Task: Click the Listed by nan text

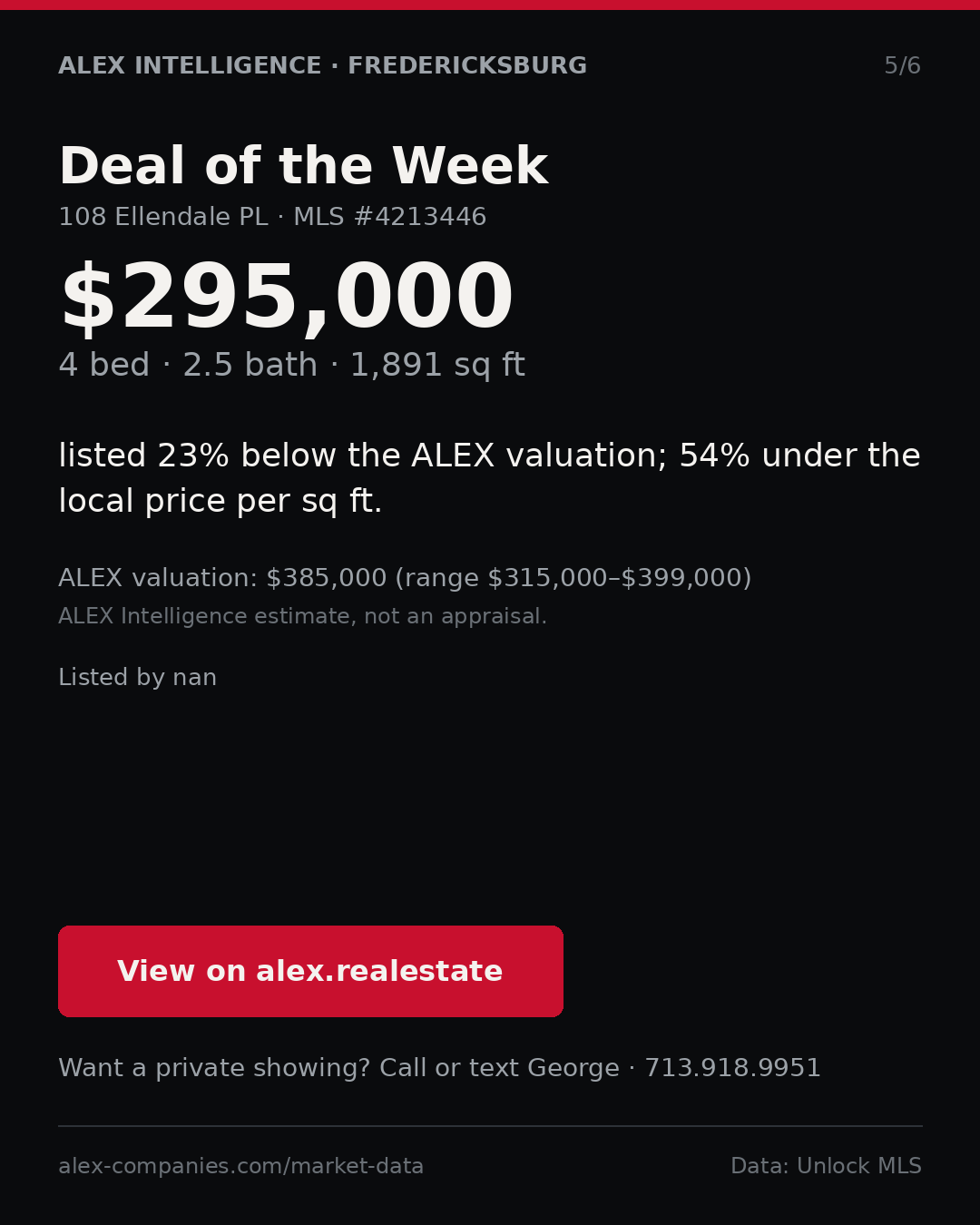Action: pos(137,678)
